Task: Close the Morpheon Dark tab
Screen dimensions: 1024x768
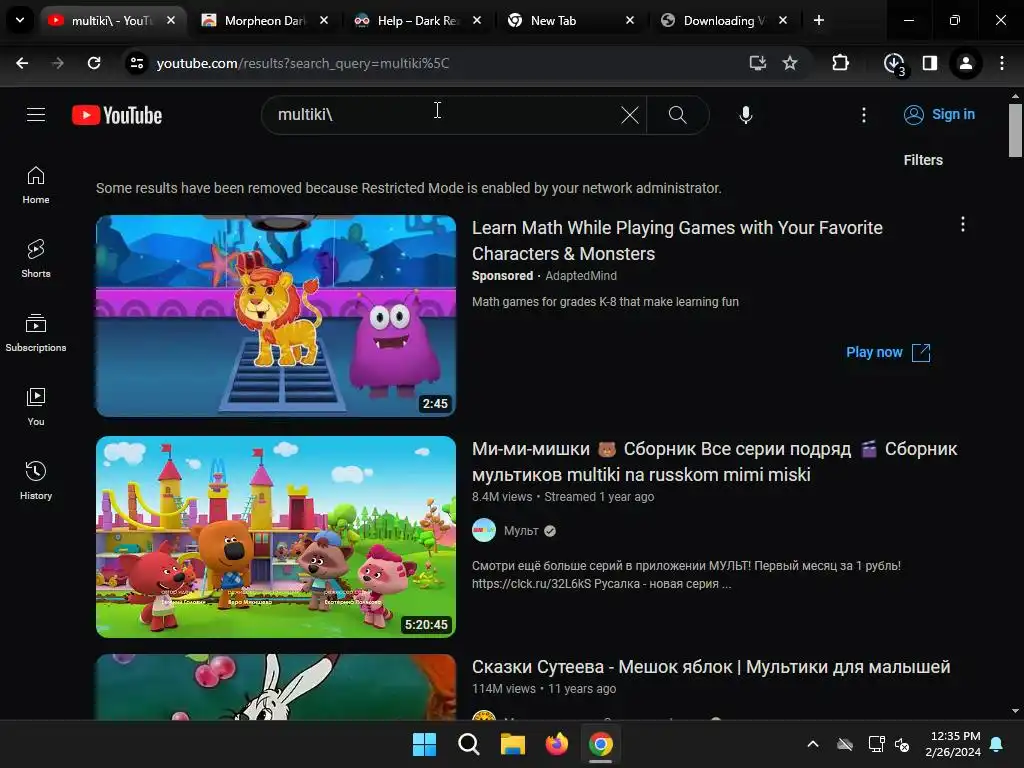Action: (x=324, y=20)
